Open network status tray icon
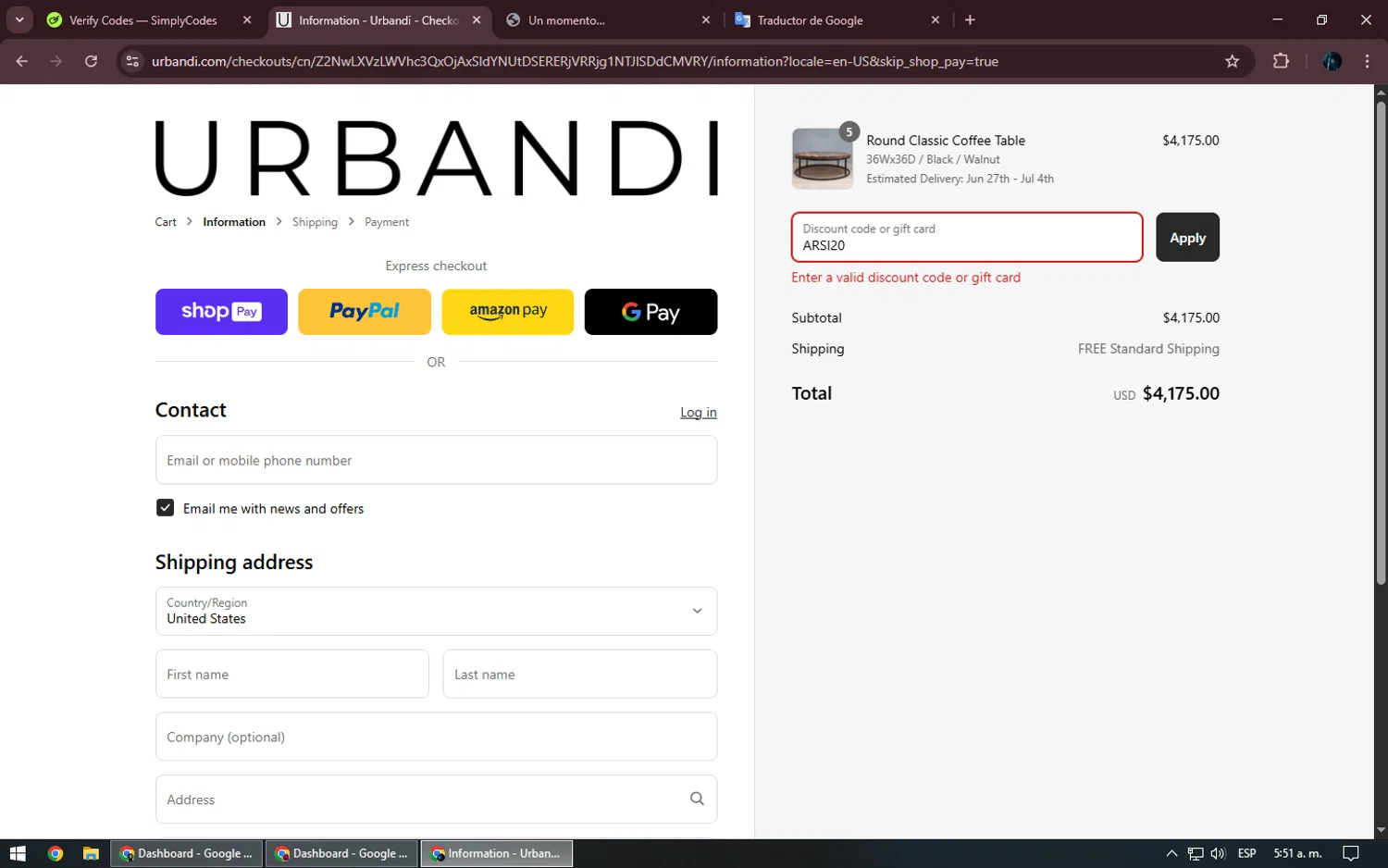 click(x=1196, y=853)
